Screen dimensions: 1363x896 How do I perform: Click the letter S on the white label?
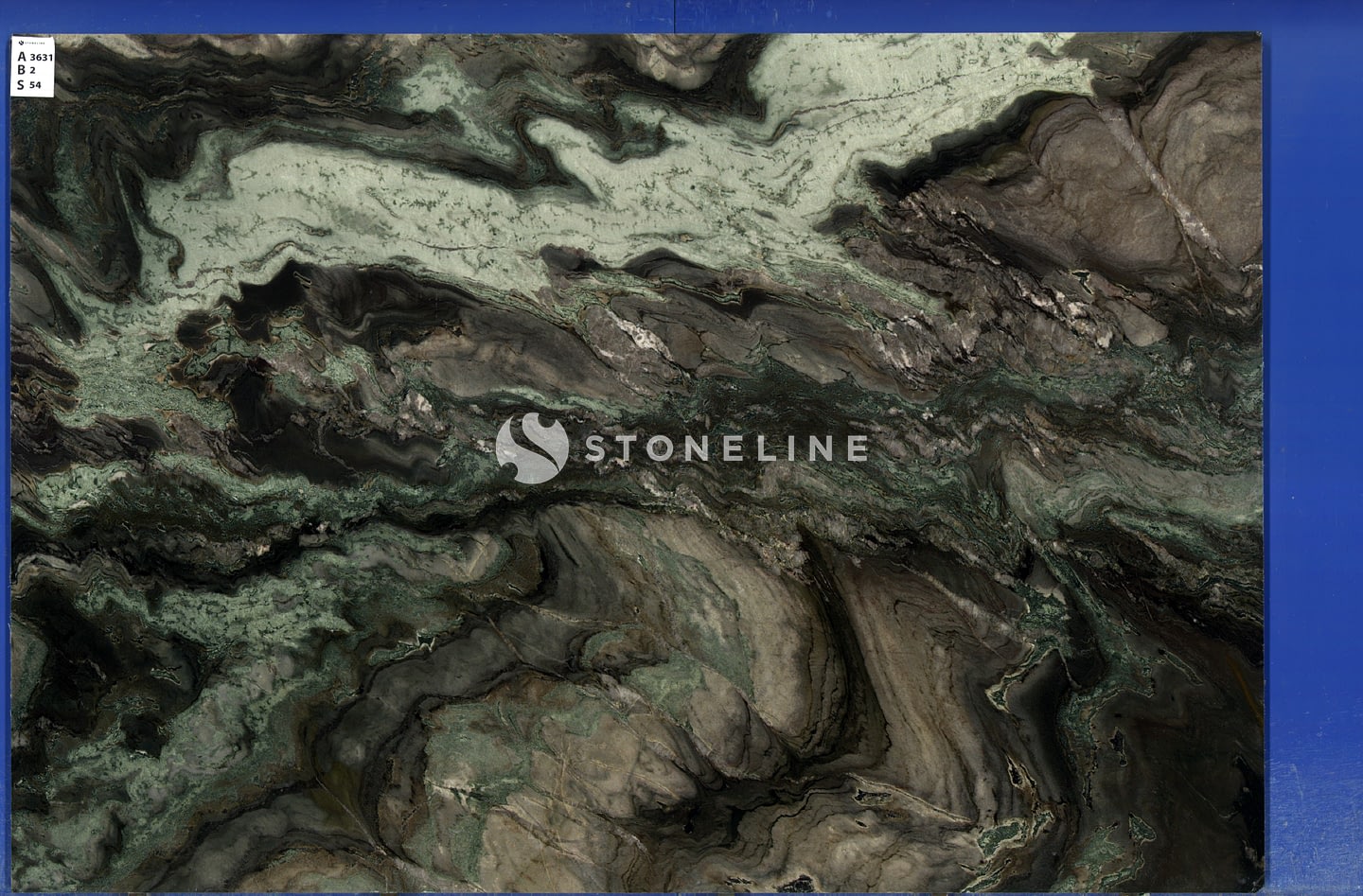point(21,84)
